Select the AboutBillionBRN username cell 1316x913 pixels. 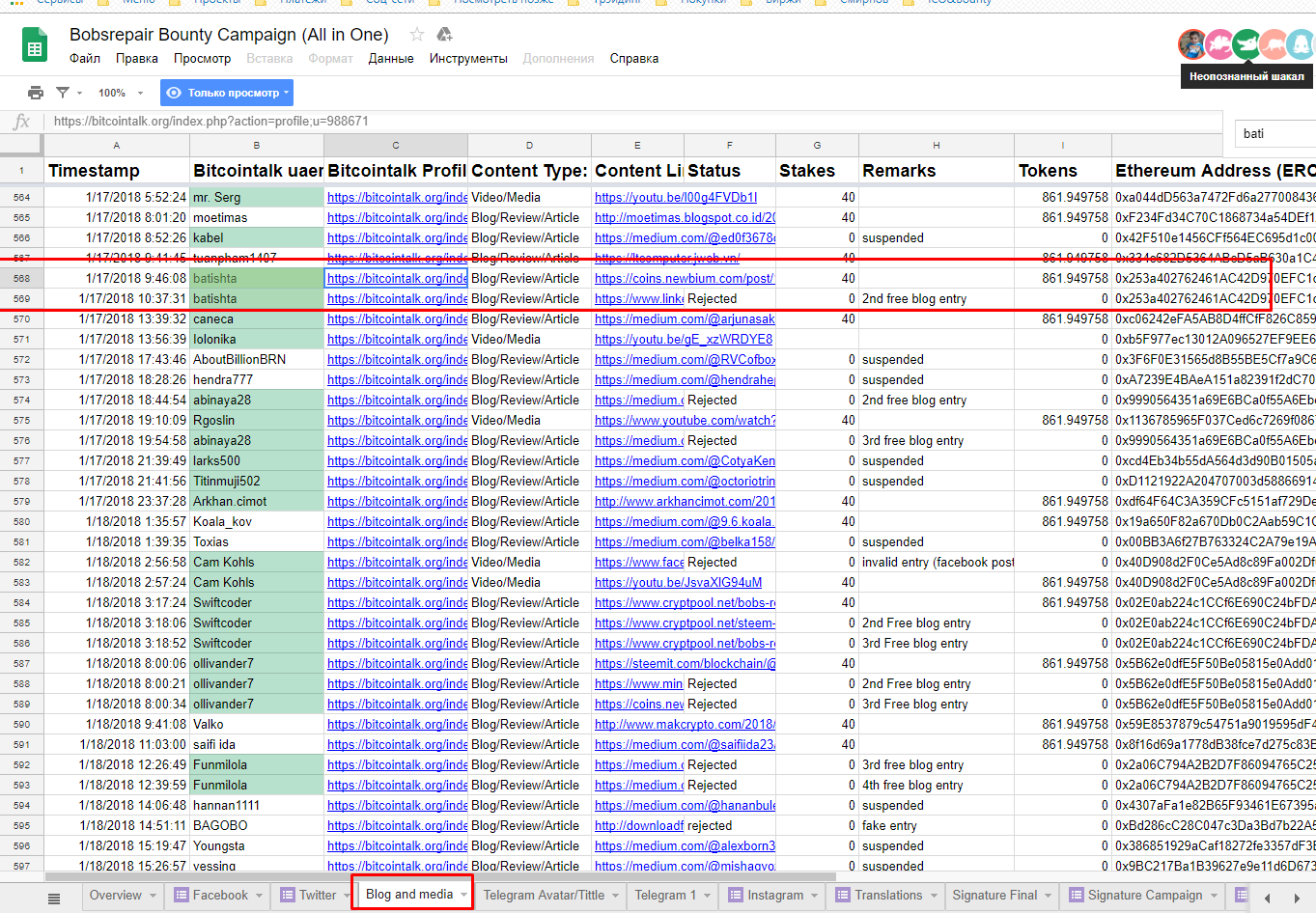point(257,359)
